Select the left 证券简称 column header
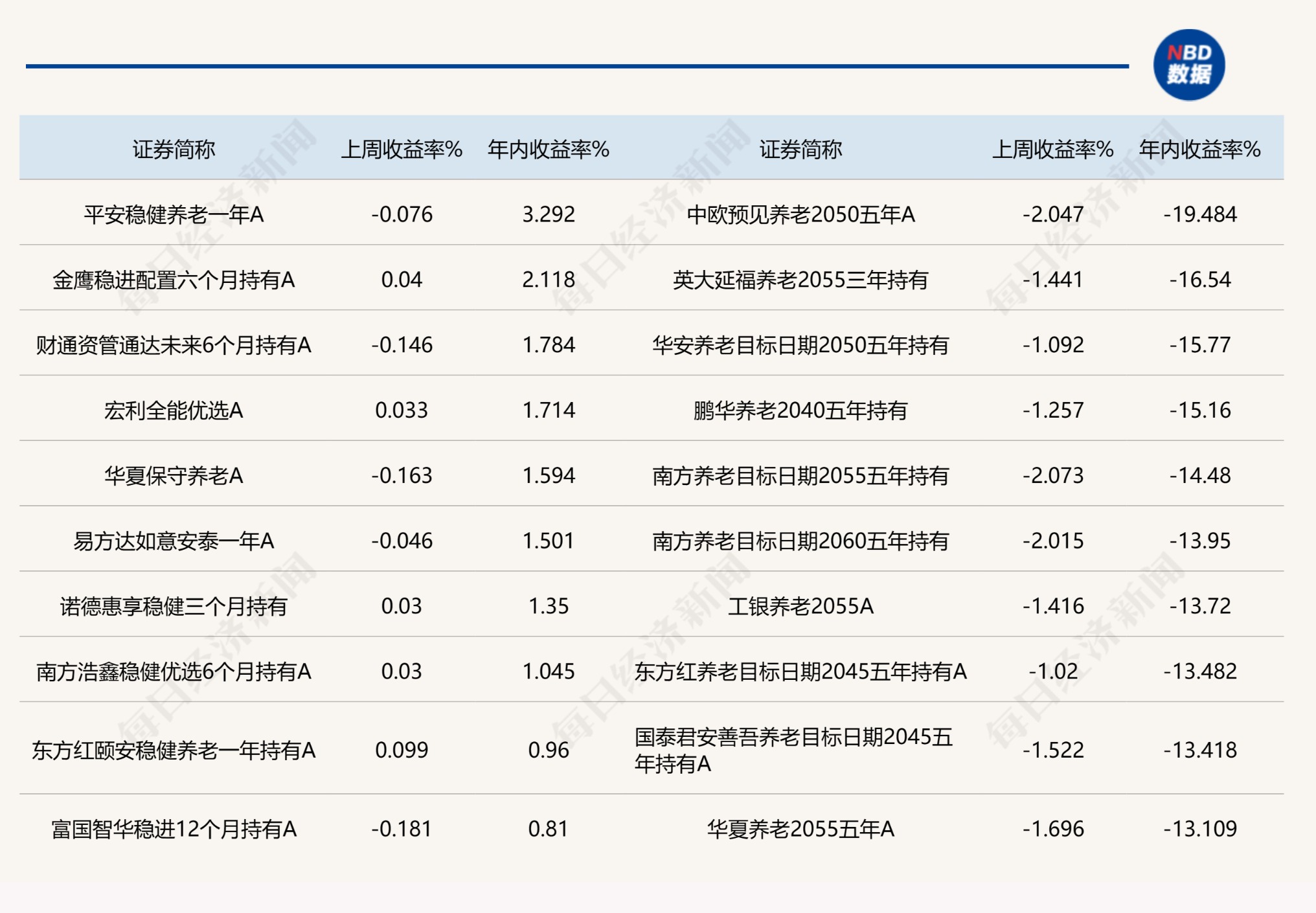1316x913 pixels. (x=174, y=148)
